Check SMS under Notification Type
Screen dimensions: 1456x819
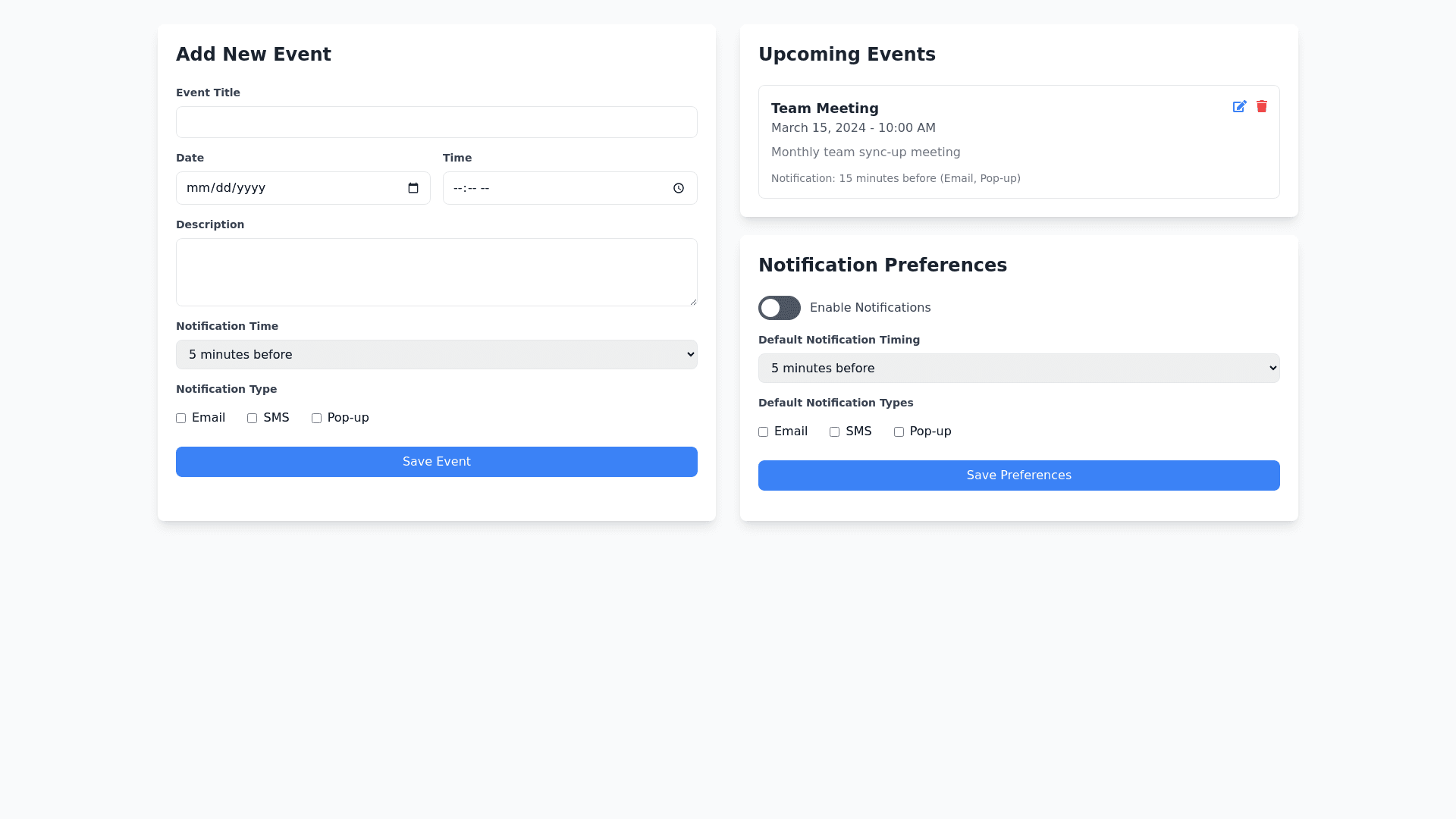click(x=253, y=419)
